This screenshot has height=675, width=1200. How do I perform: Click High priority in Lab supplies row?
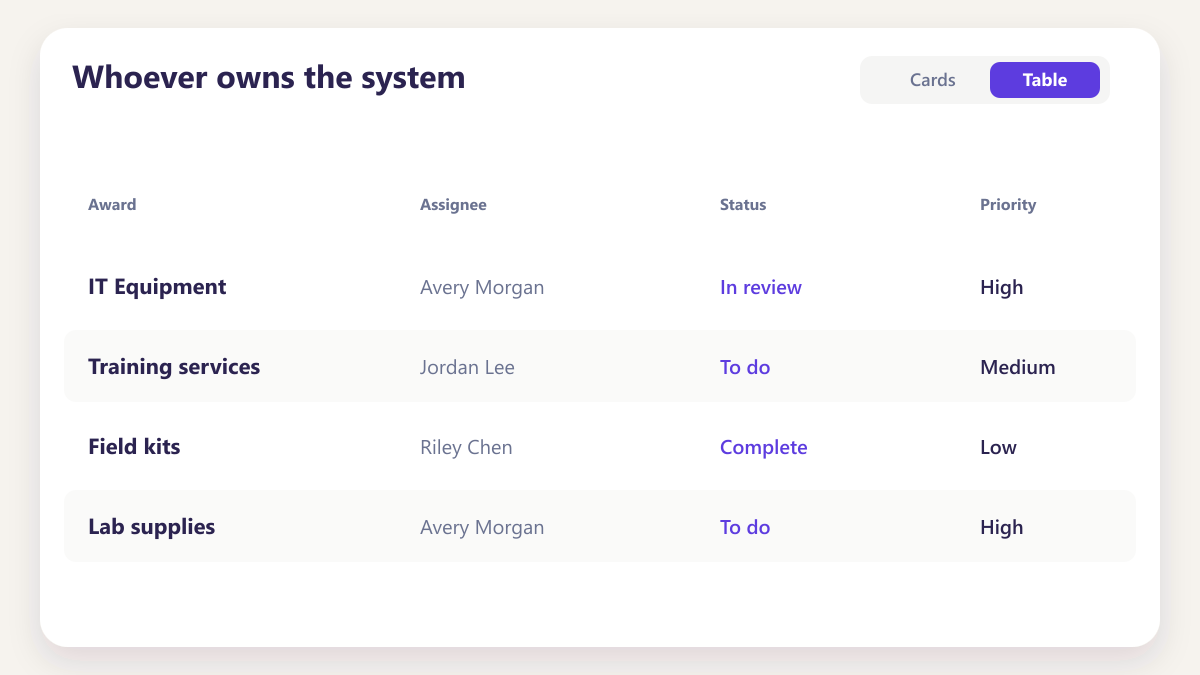point(1002,528)
